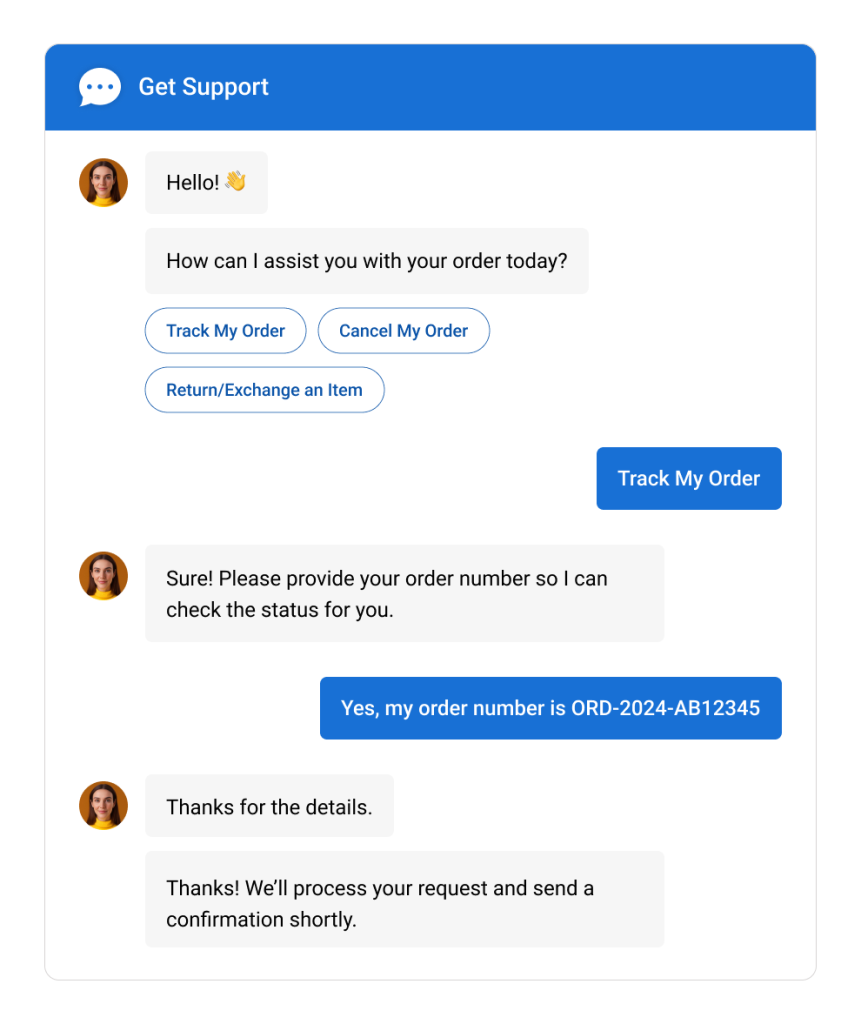Click the agent avatar beside Hello message
The image size is (861, 1024).
pyautogui.click(x=103, y=182)
